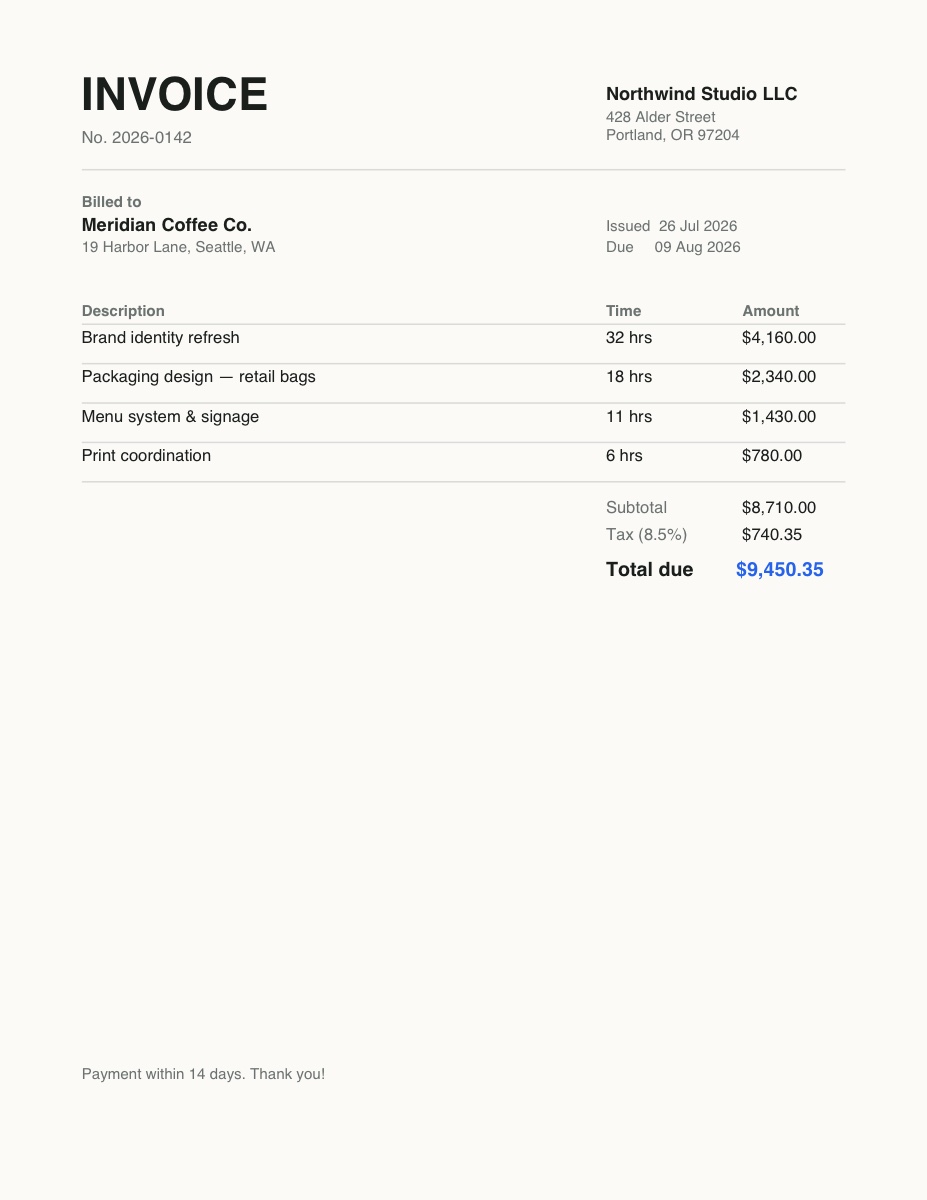
Task: Click the due date 09 Aug 2026
Action: tap(698, 247)
